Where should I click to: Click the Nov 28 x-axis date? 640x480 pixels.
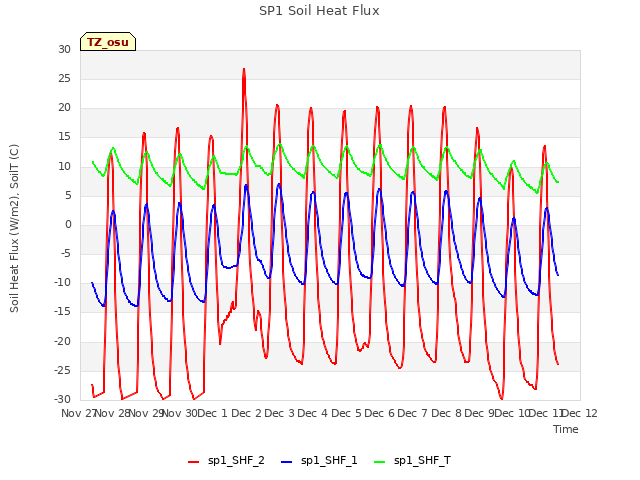point(112,413)
